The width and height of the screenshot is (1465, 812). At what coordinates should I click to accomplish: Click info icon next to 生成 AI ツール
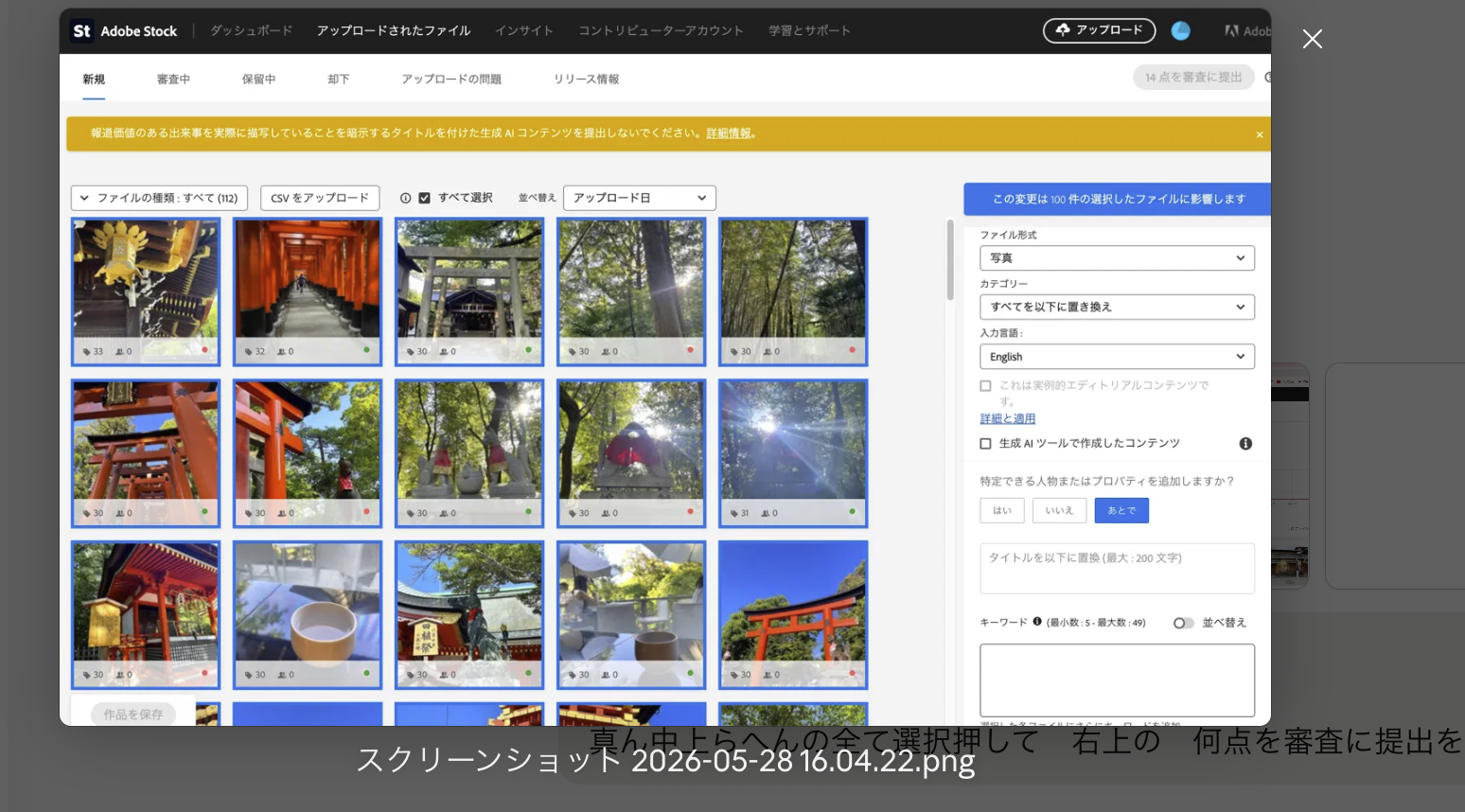[x=1245, y=444]
